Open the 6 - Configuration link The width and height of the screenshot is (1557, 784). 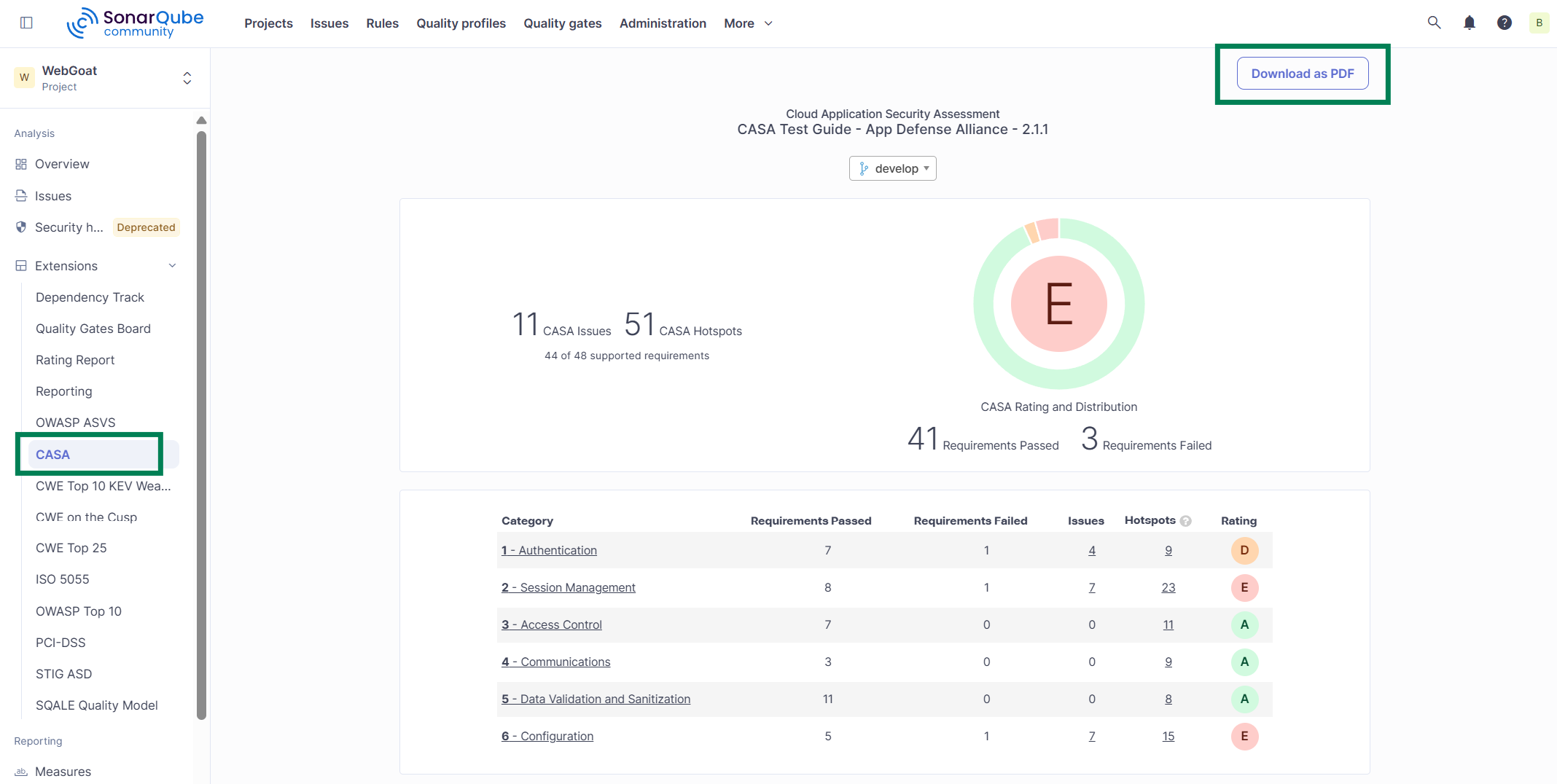coord(547,736)
